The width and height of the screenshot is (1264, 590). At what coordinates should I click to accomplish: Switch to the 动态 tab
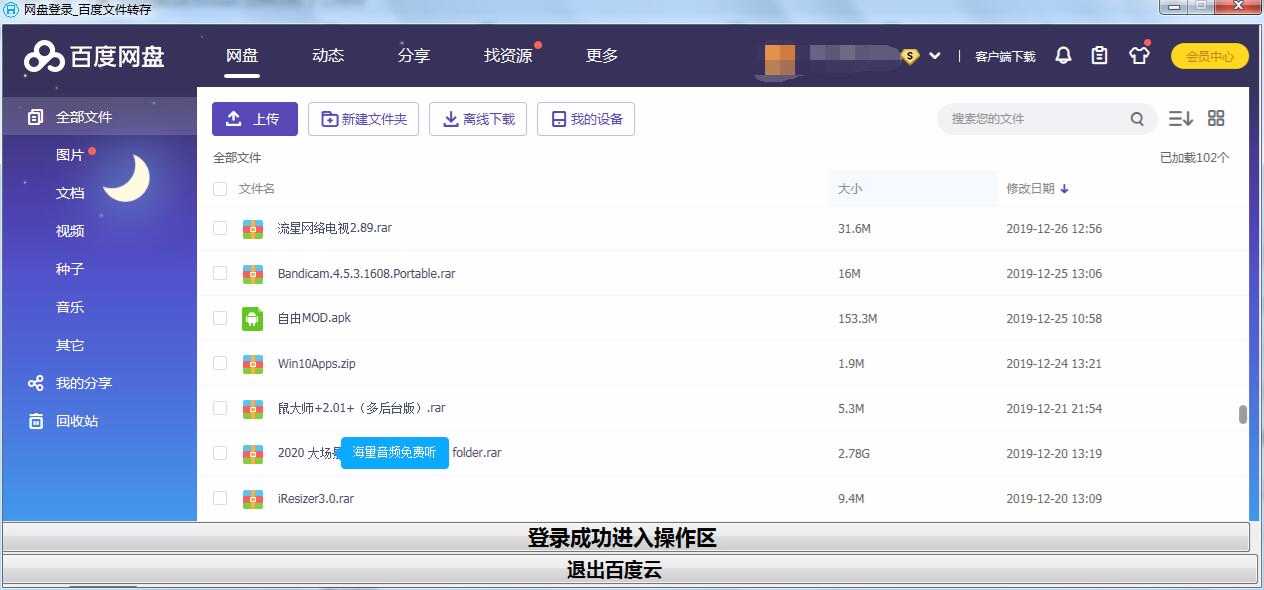click(328, 55)
